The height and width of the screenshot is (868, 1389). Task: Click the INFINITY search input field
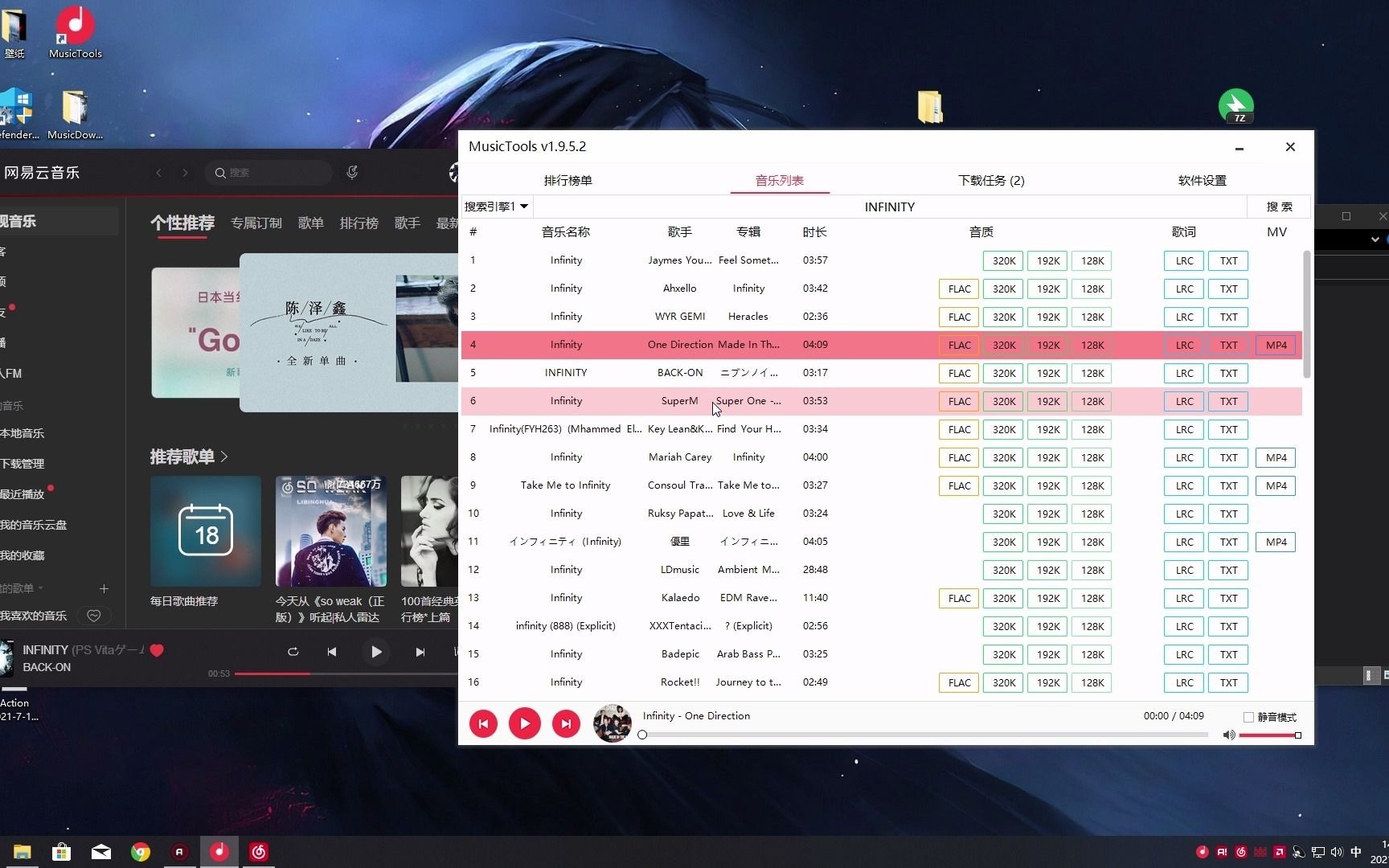pos(889,207)
